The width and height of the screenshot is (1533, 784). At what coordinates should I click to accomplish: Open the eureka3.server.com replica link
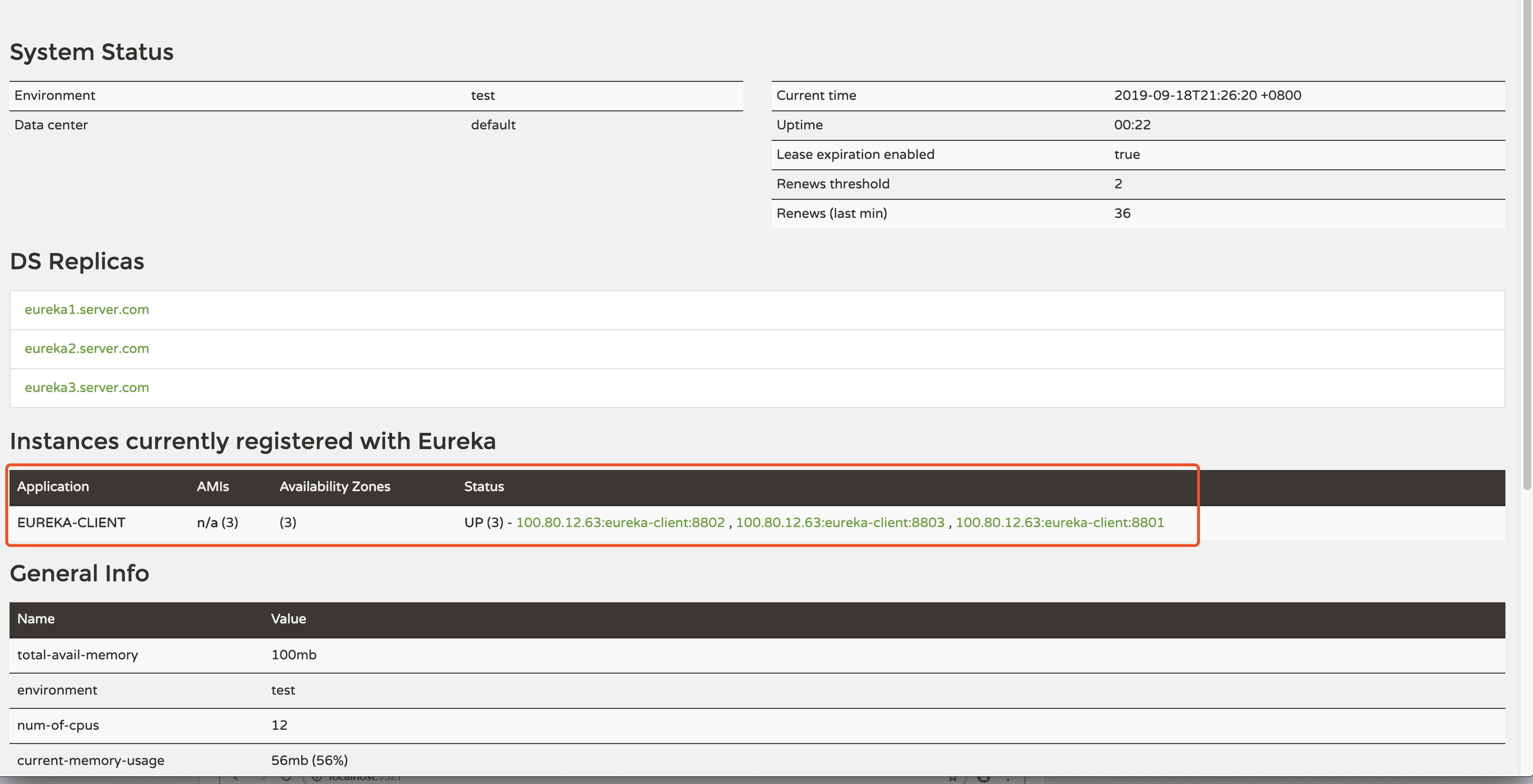[x=87, y=387]
